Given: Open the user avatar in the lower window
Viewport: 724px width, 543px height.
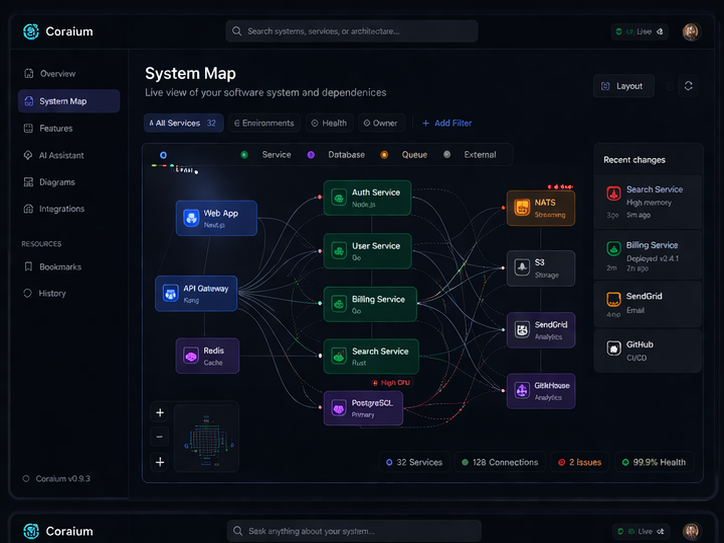Looking at the screenshot, I should coord(691,531).
